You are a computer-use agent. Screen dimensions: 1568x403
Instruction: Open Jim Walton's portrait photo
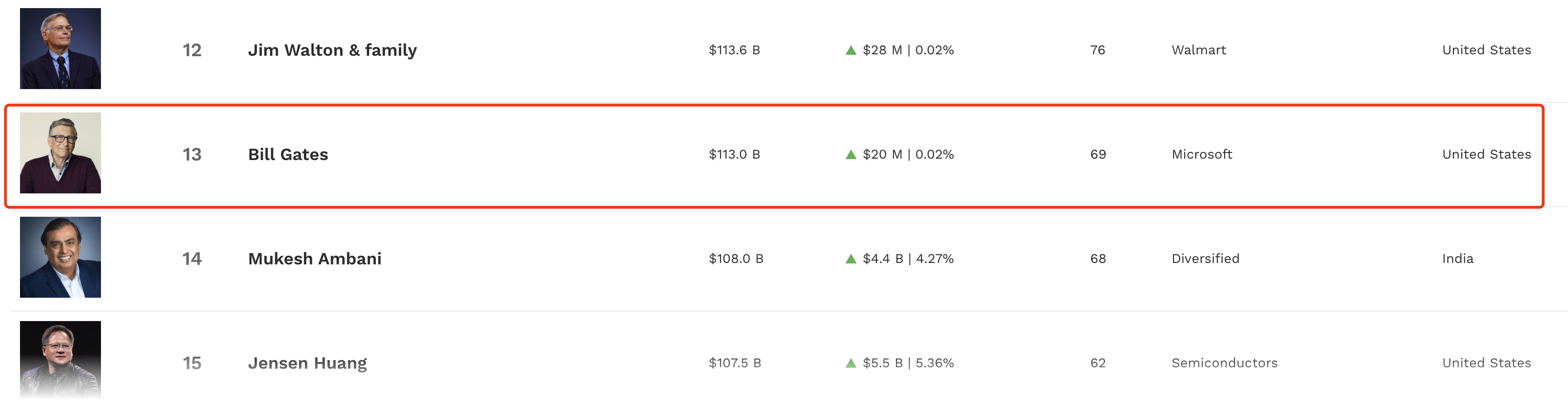tap(60, 49)
